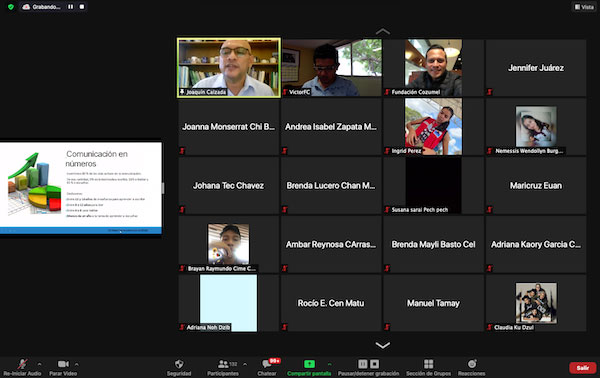
Task: Click muted mic icon on Ambar Reynosa tile
Action: [x=285, y=268]
